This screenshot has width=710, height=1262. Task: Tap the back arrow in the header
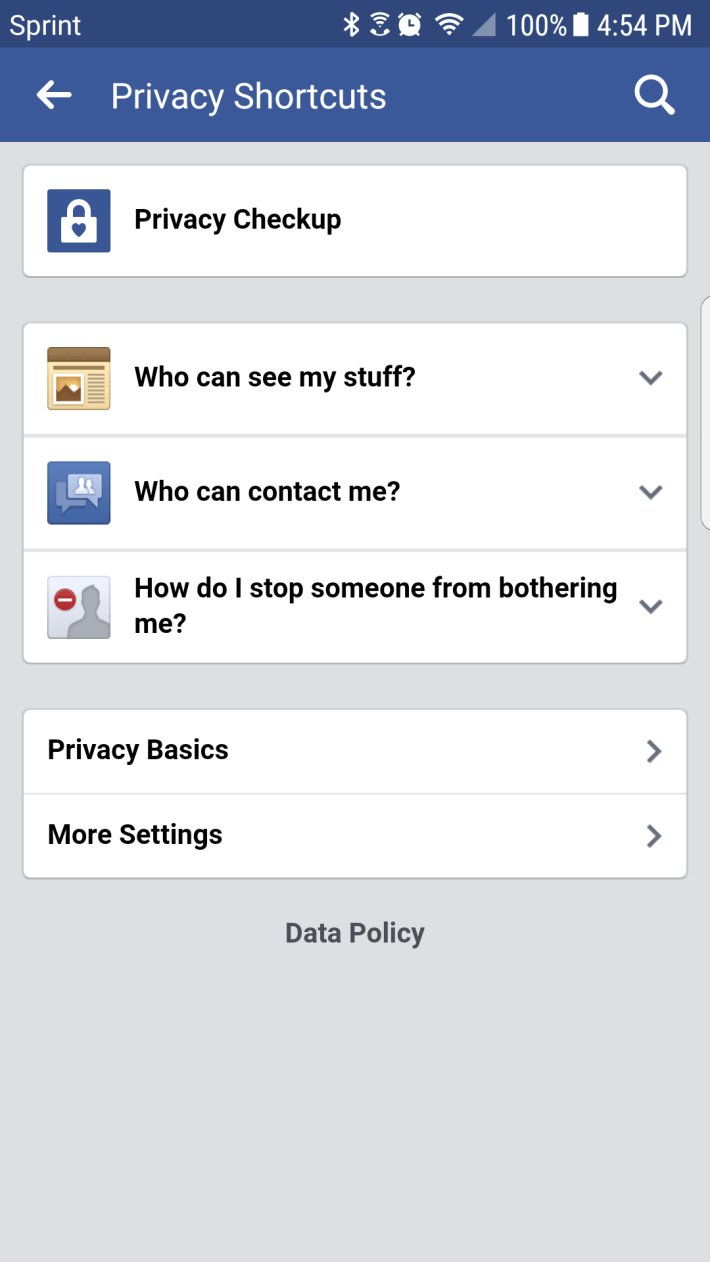pos(54,95)
